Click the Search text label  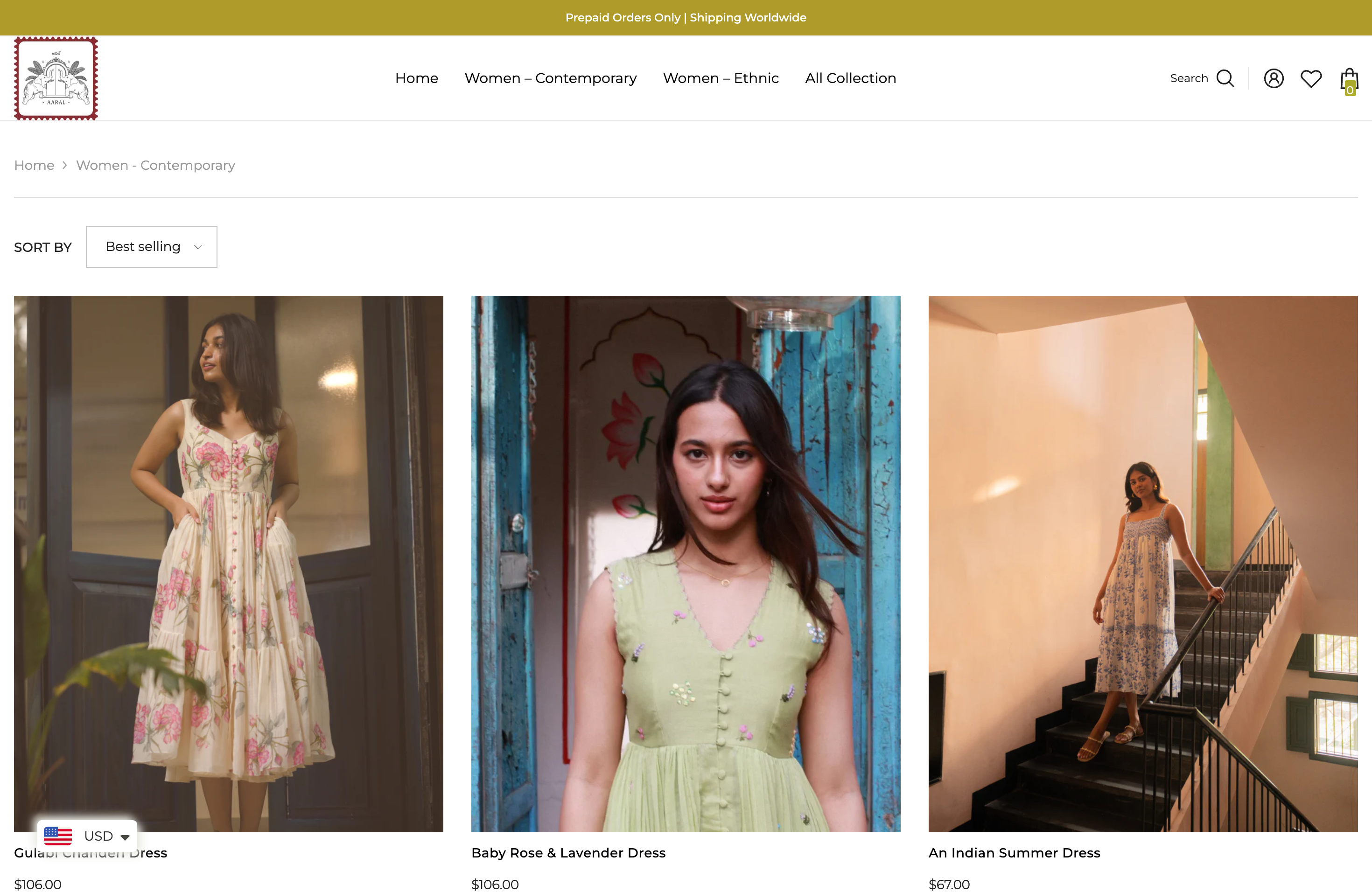coord(1189,78)
